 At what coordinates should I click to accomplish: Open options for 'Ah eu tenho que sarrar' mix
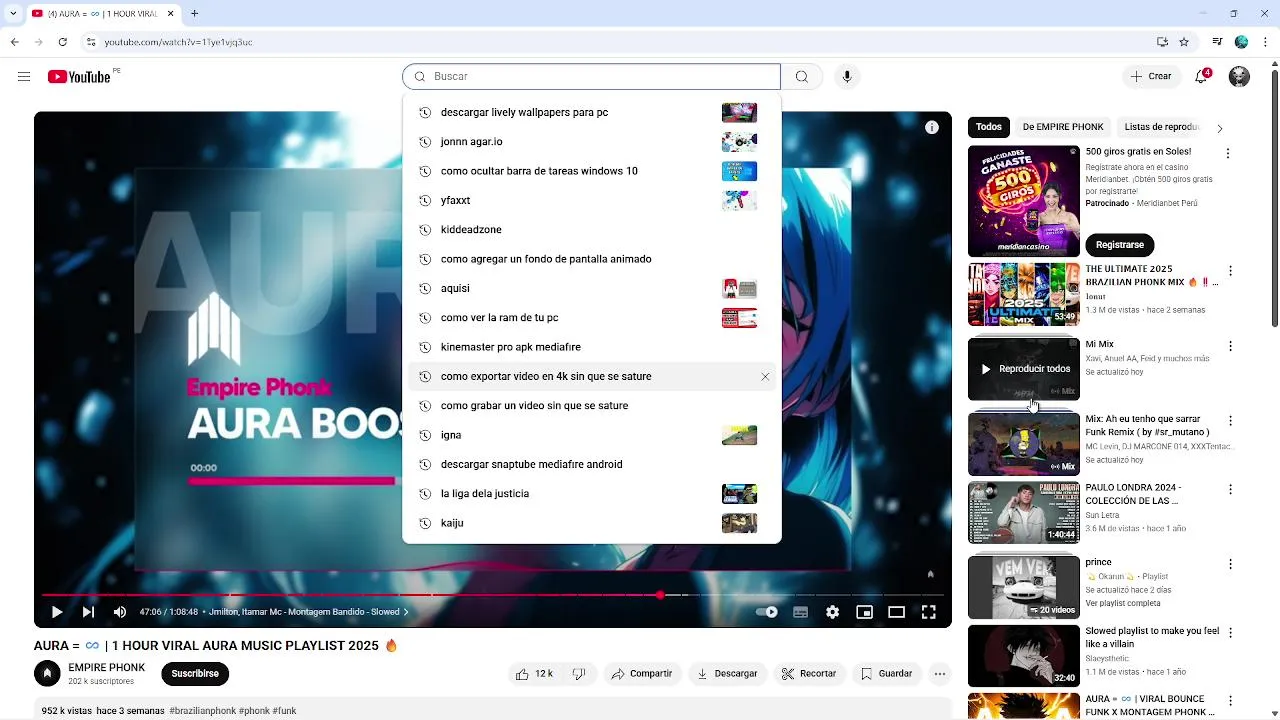click(1230, 421)
